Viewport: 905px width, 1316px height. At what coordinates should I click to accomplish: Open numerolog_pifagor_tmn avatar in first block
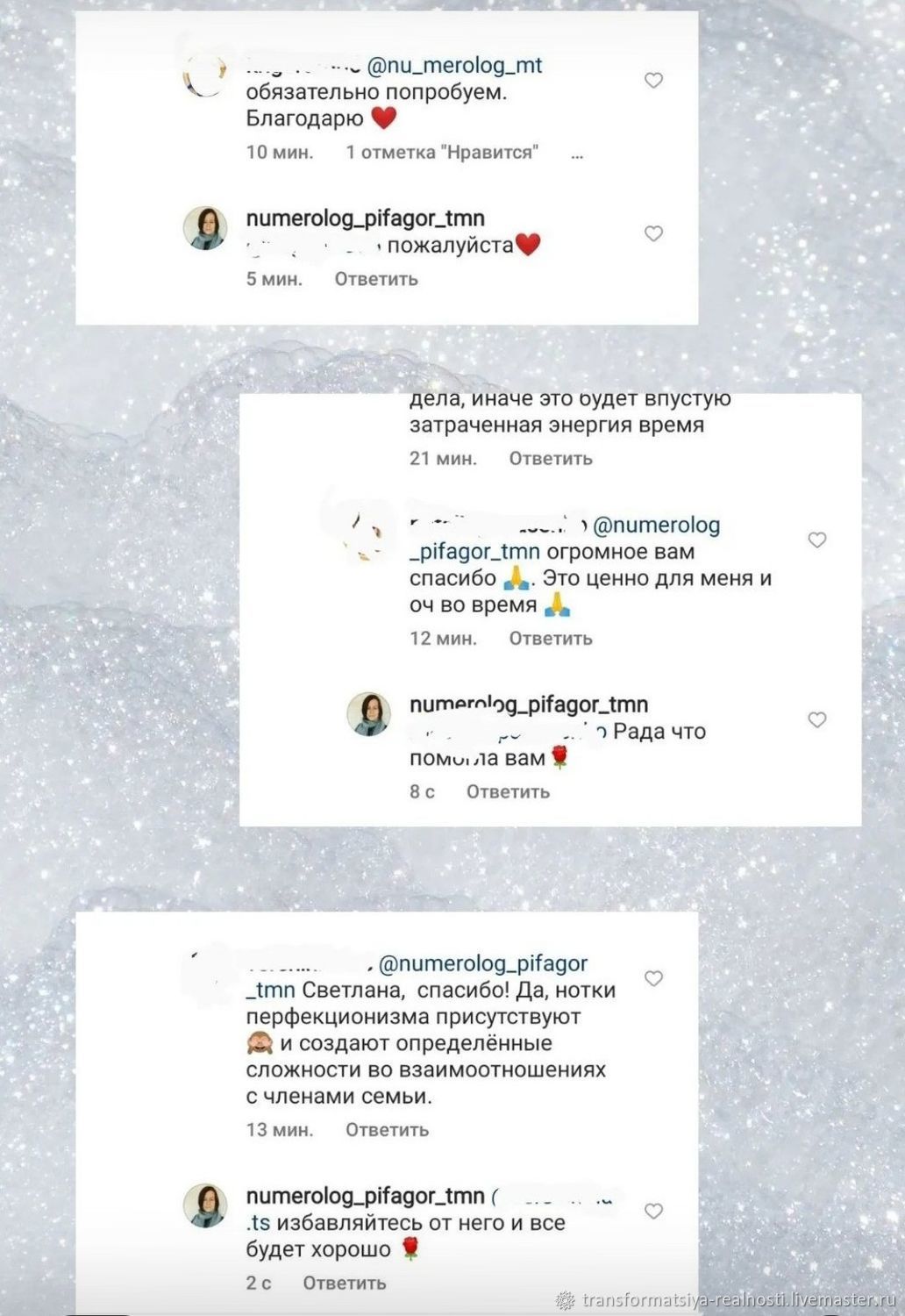coord(205,229)
